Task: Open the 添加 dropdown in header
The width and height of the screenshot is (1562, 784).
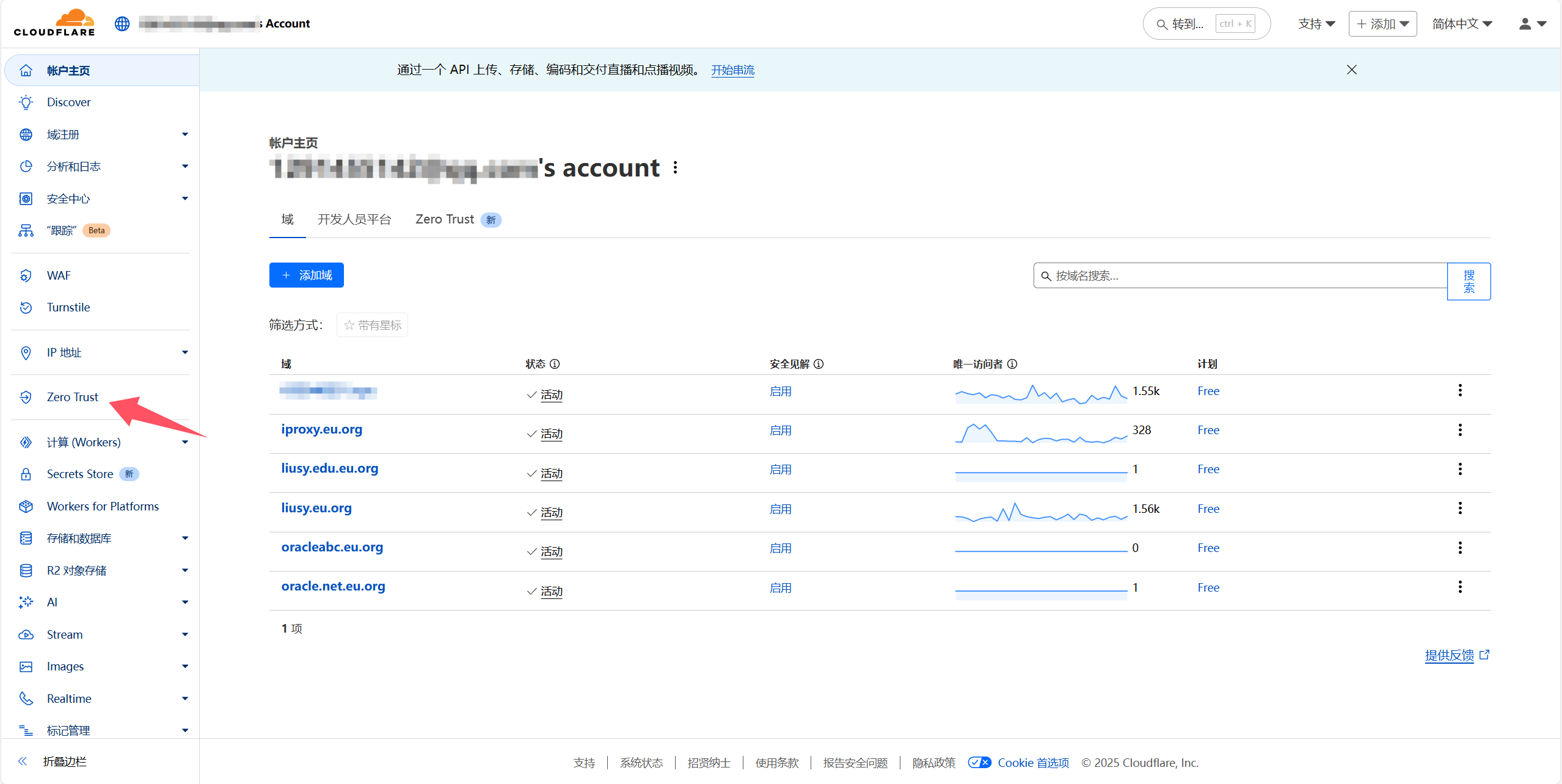Action: click(1382, 24)
